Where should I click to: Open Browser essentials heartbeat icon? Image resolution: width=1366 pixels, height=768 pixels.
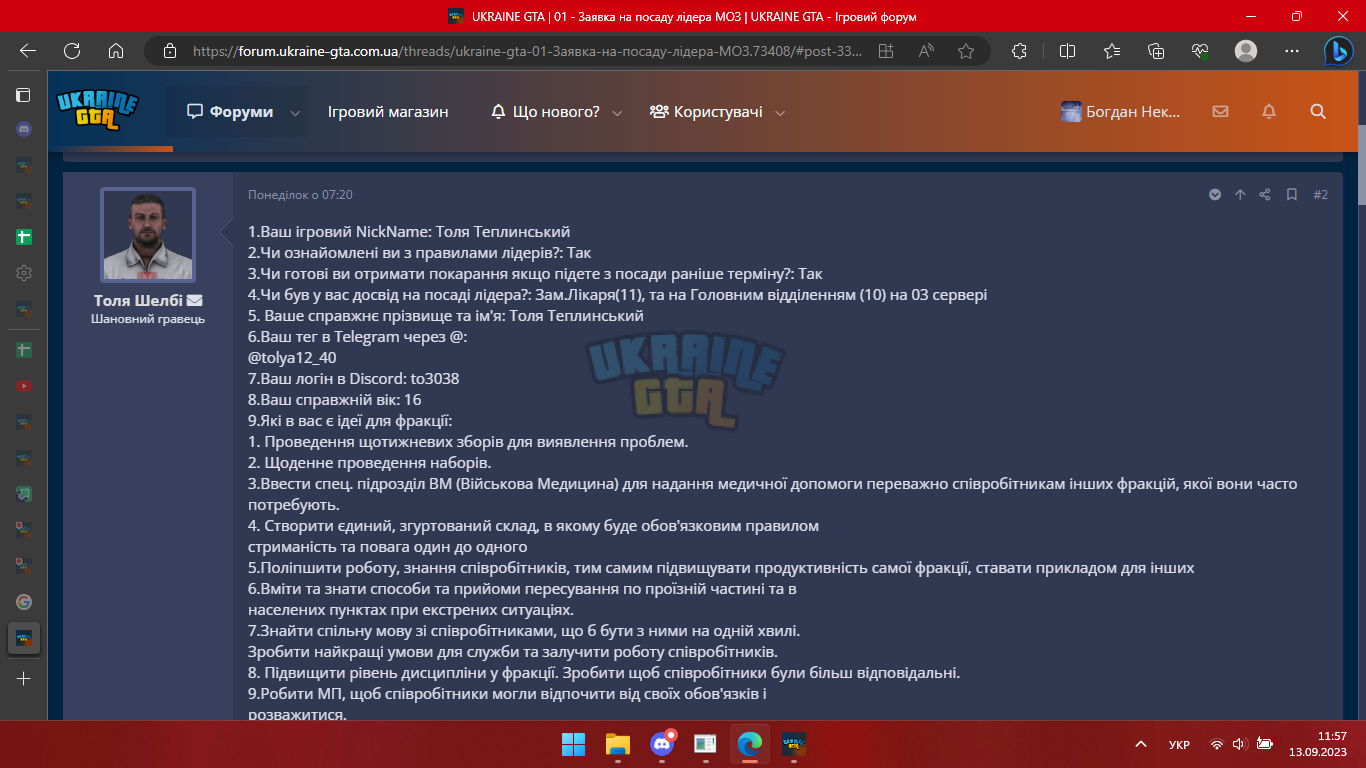click(x=1200, y=51)
